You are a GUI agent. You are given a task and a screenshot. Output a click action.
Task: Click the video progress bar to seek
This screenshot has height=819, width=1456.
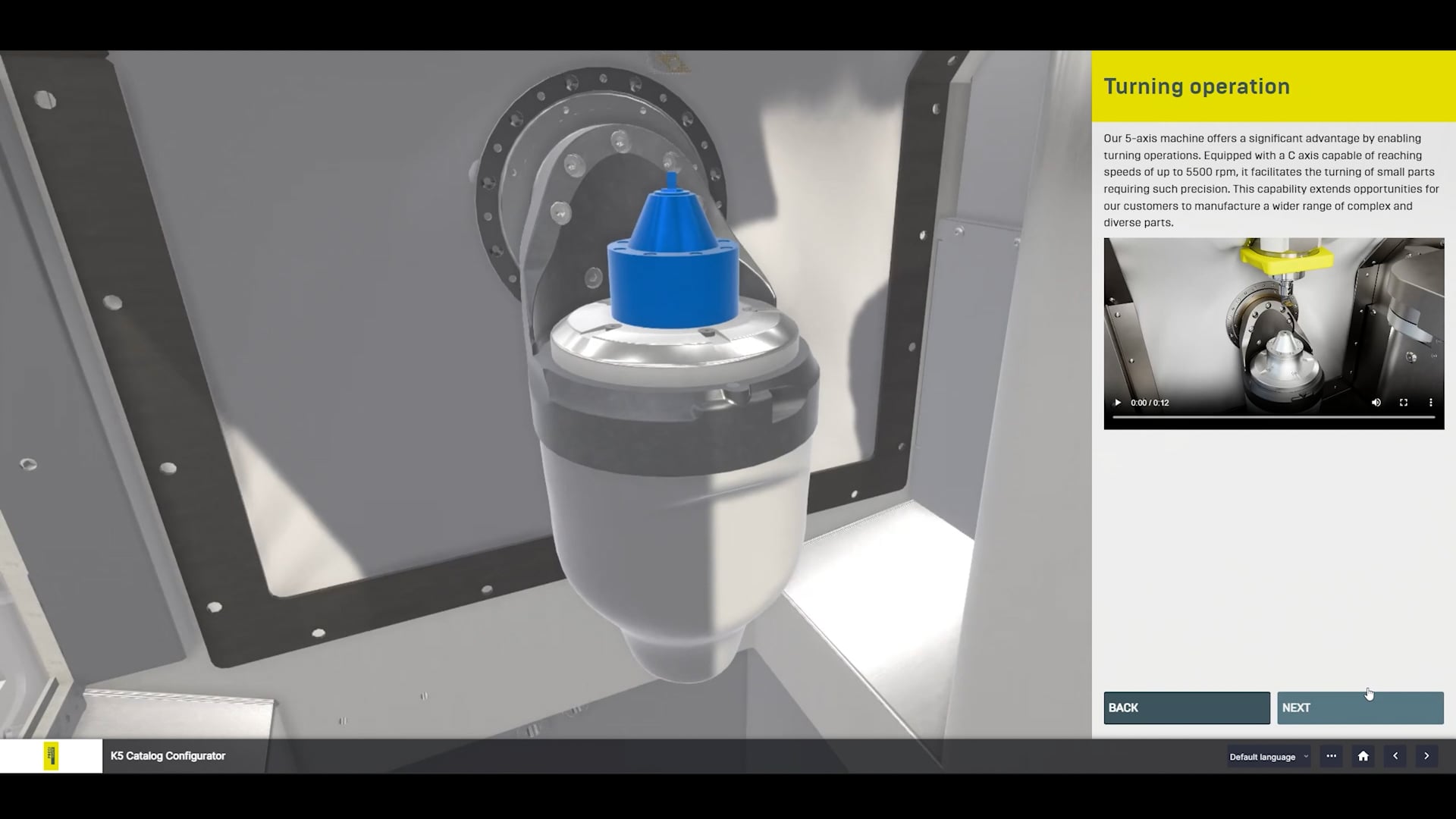point(1274,416)
